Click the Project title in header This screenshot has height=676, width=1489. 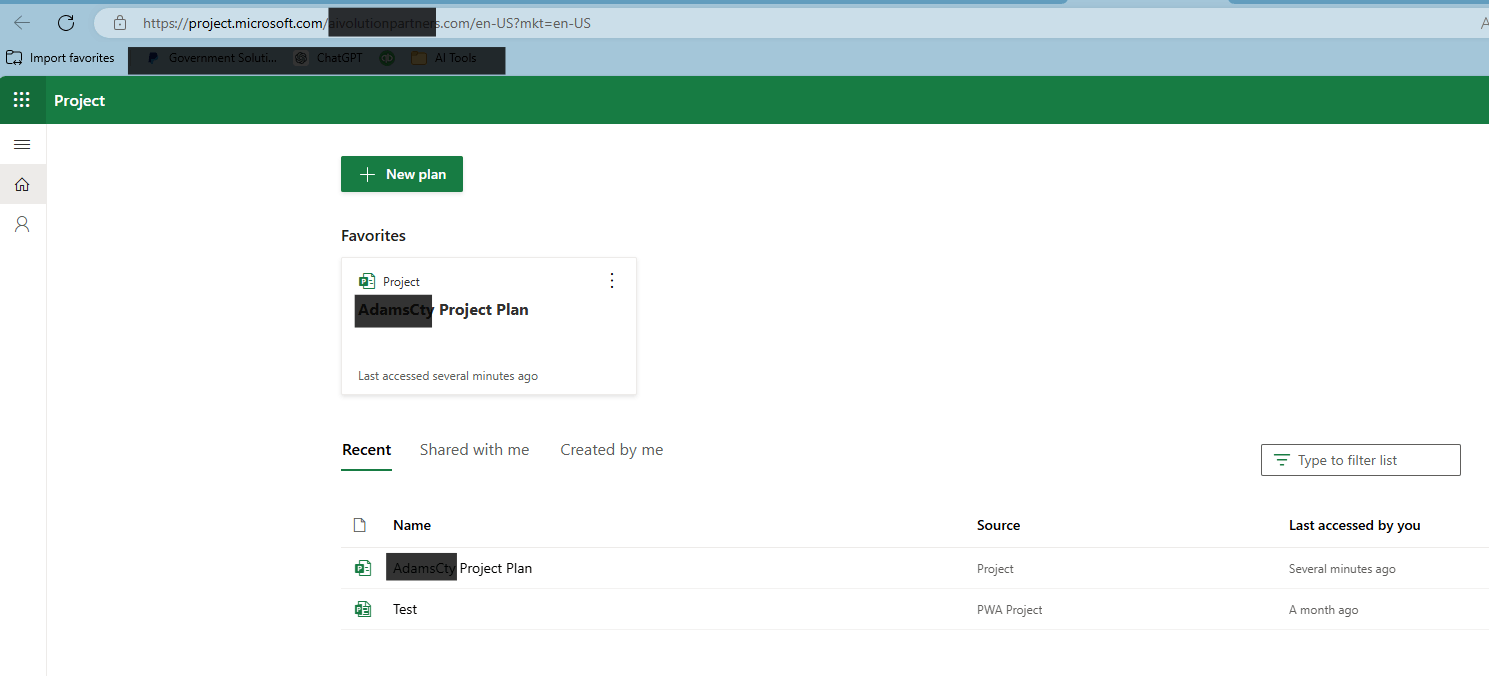(x=80, y=100)
